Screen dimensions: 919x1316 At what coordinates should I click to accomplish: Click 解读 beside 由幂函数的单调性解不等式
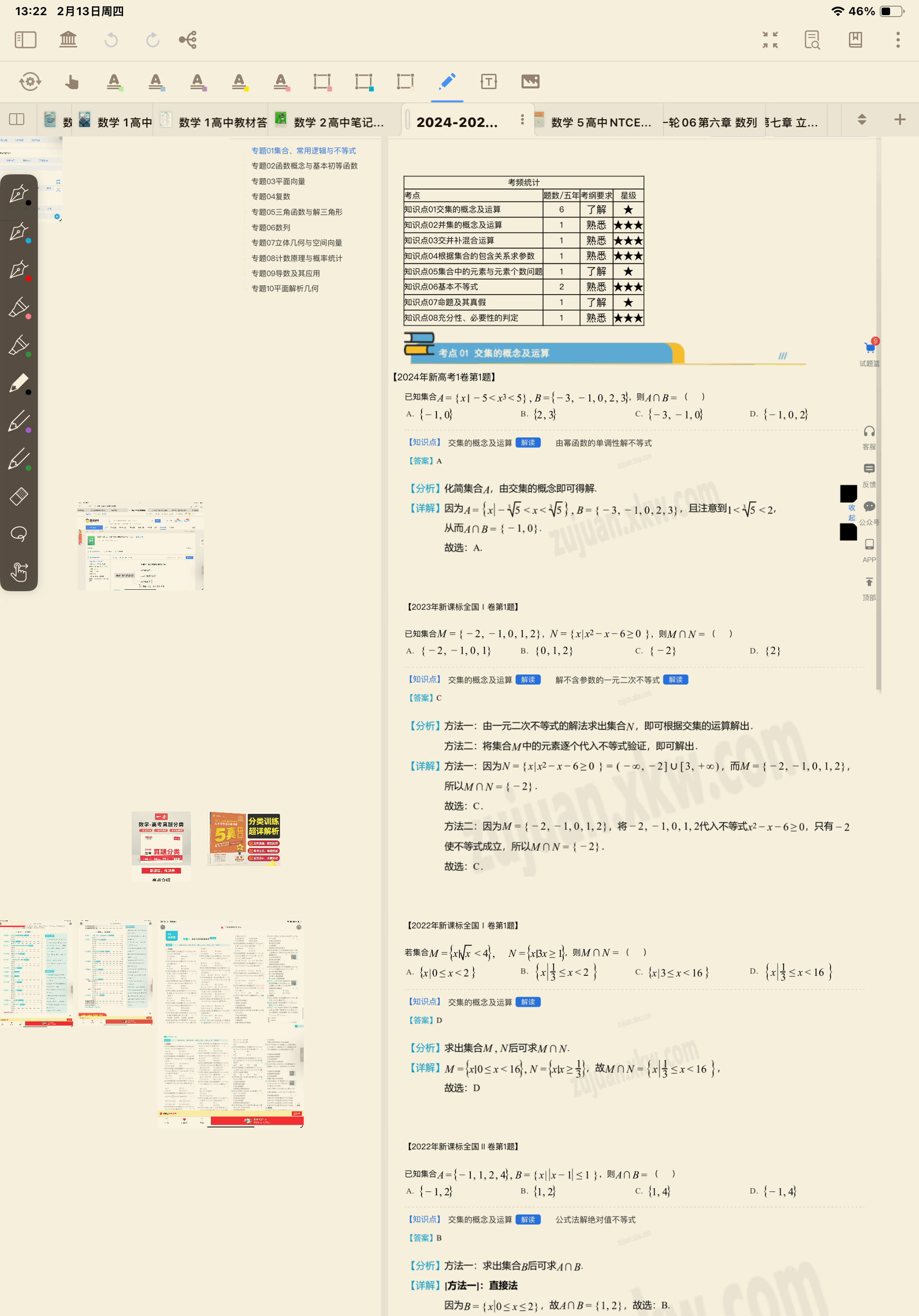click(x=527, y=442)
